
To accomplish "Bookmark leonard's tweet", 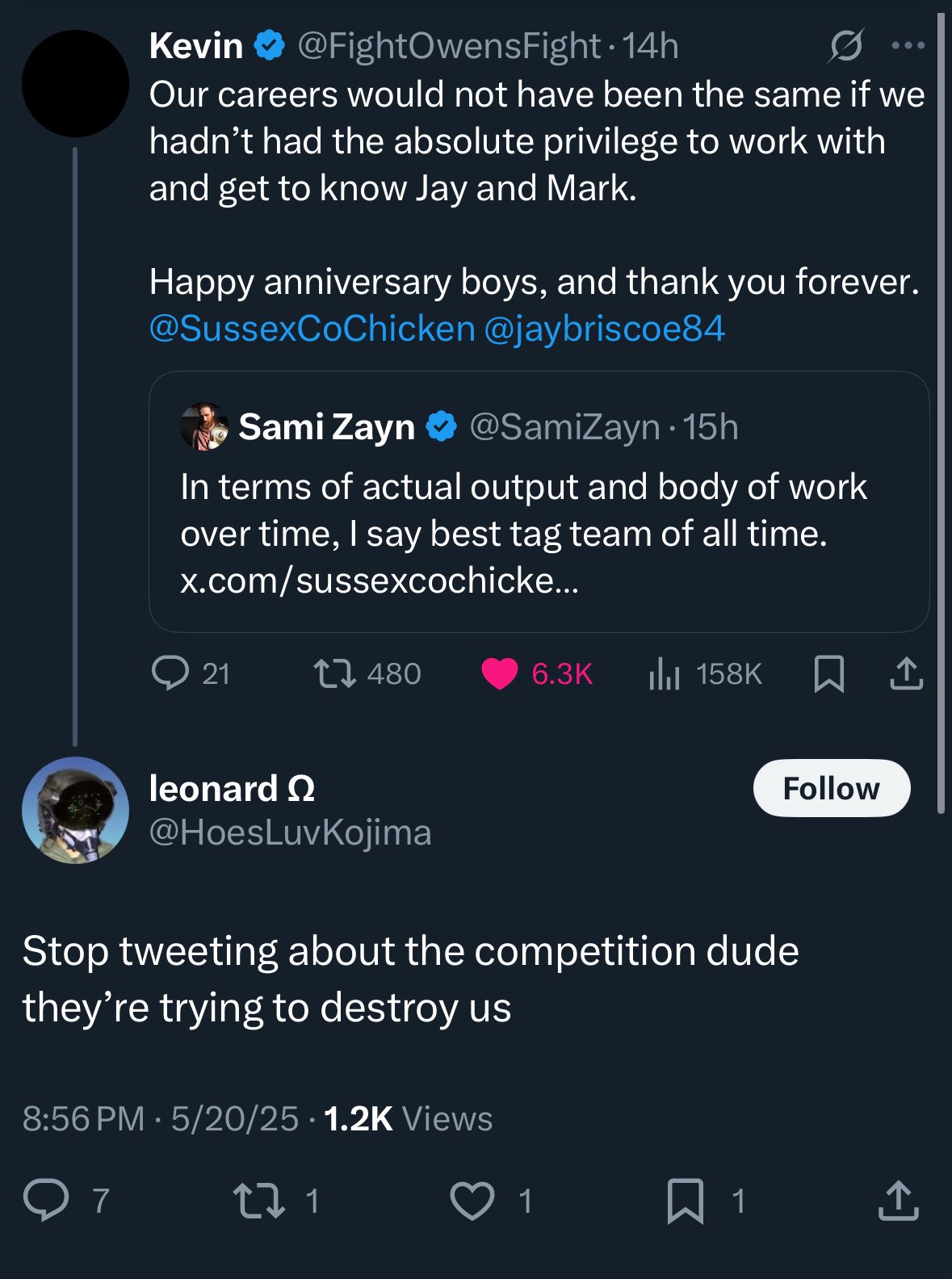I will point(685,1200).
